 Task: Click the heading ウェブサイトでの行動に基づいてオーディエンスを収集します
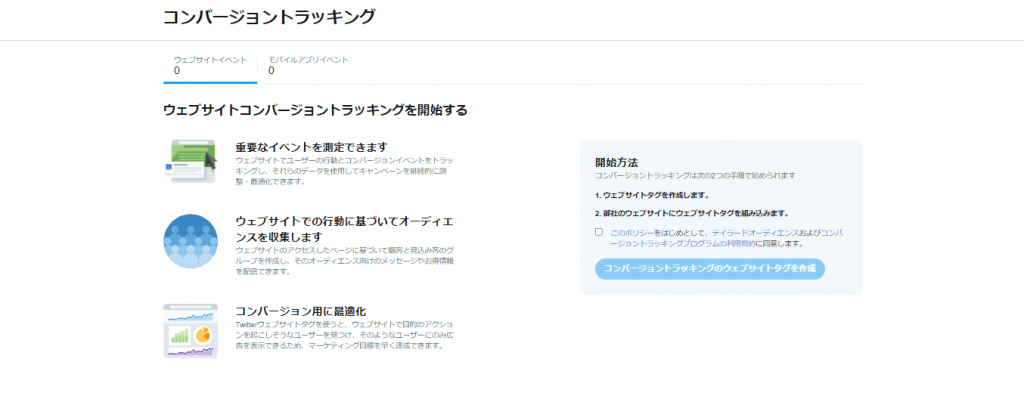click(x=345, y=228)
